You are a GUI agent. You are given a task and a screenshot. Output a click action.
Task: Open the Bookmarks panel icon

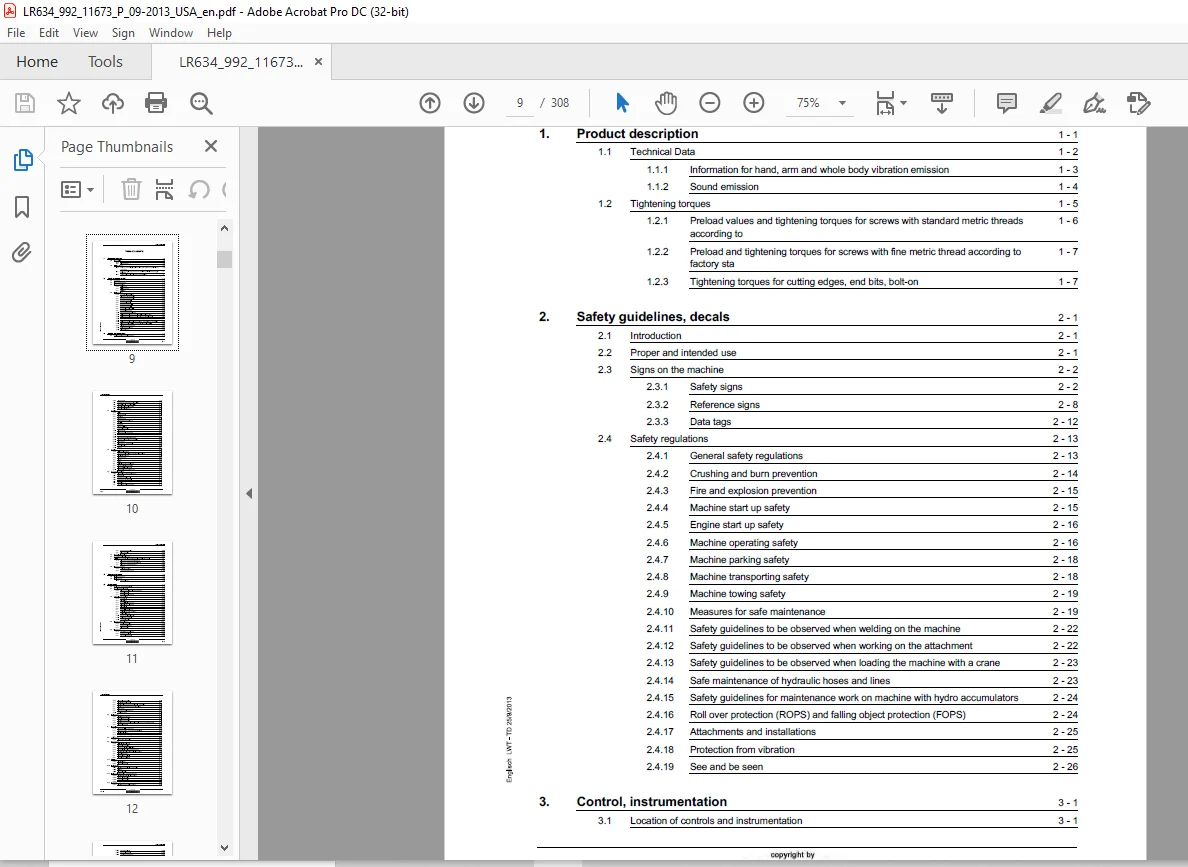point(22,207)
